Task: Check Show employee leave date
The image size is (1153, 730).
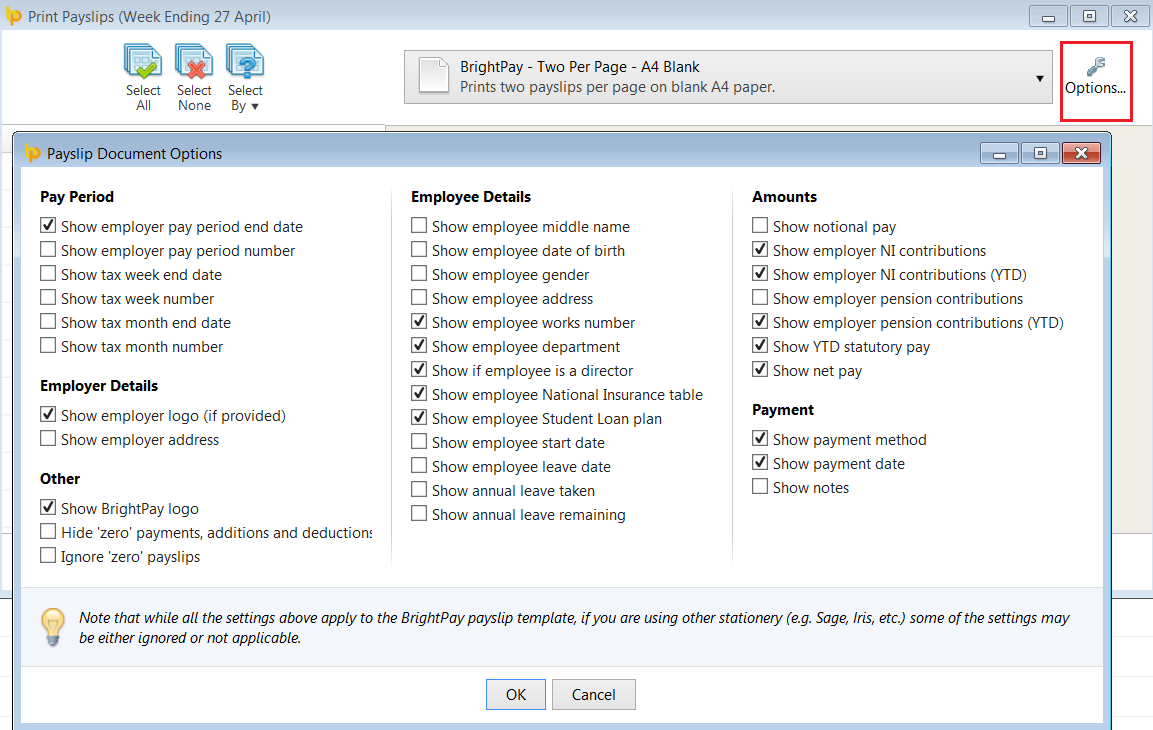Action: (419, 466)
